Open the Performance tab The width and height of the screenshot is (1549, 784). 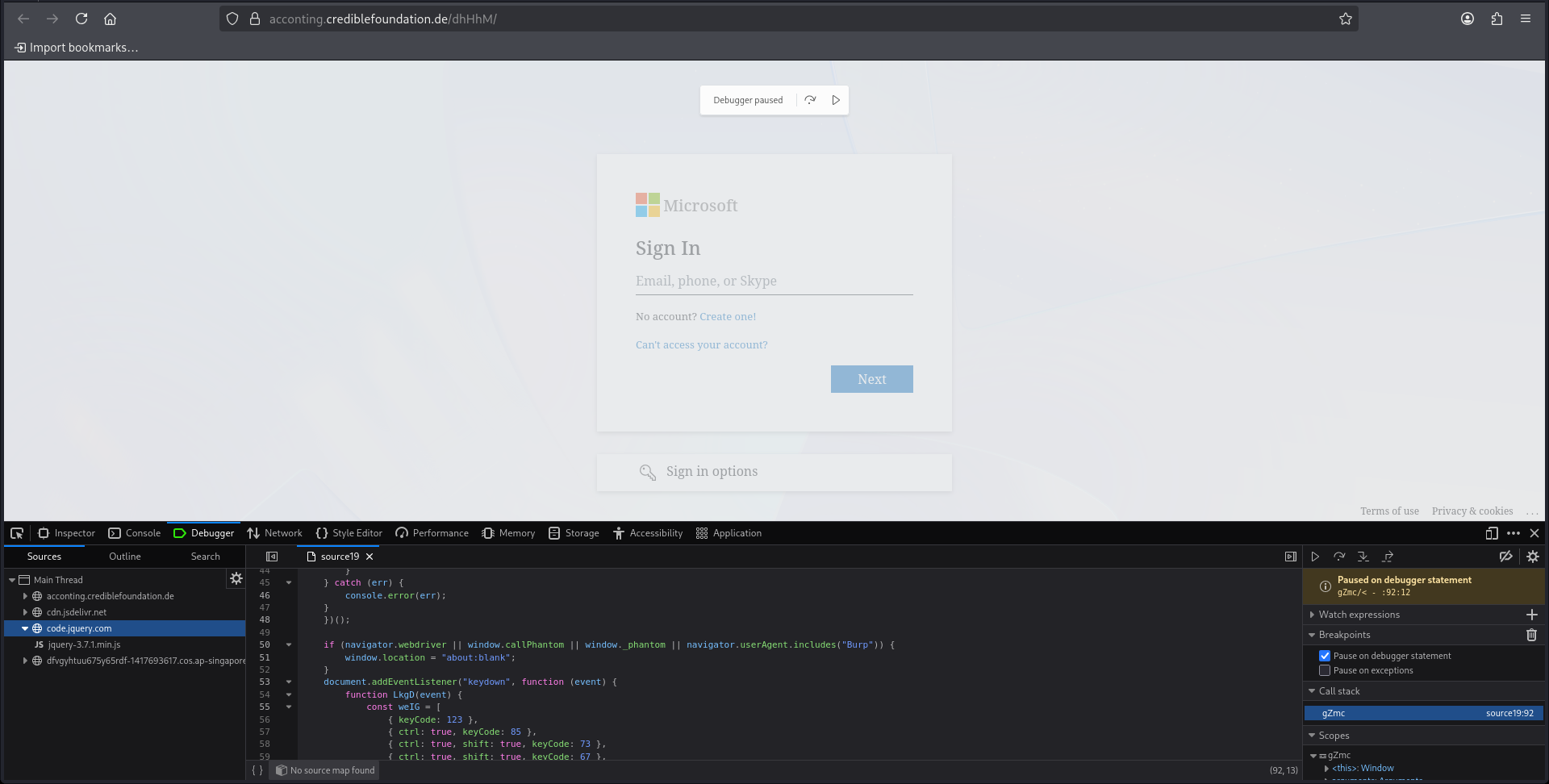432,533
